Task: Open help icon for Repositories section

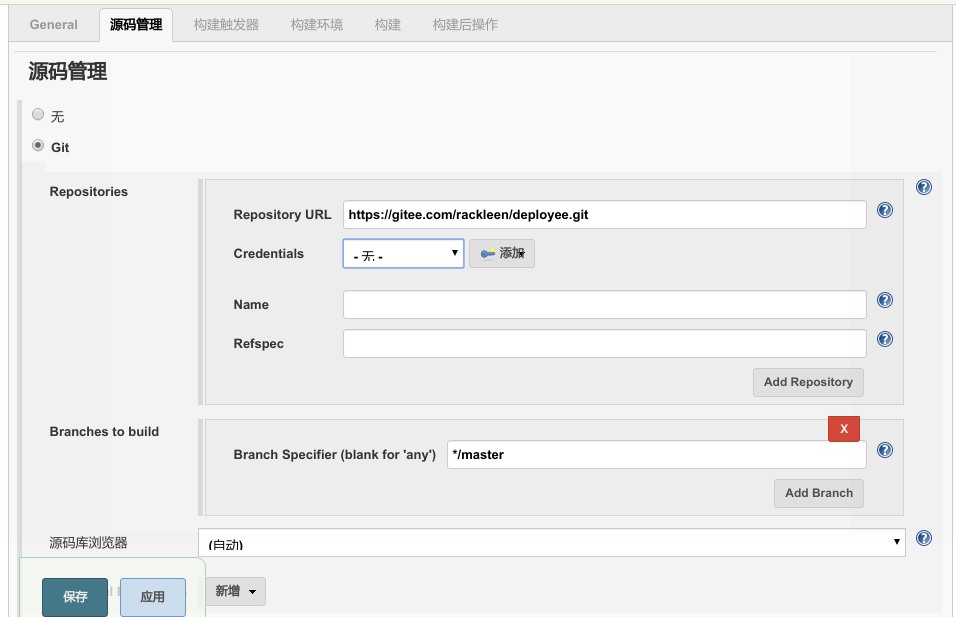Action: (923, 187)
